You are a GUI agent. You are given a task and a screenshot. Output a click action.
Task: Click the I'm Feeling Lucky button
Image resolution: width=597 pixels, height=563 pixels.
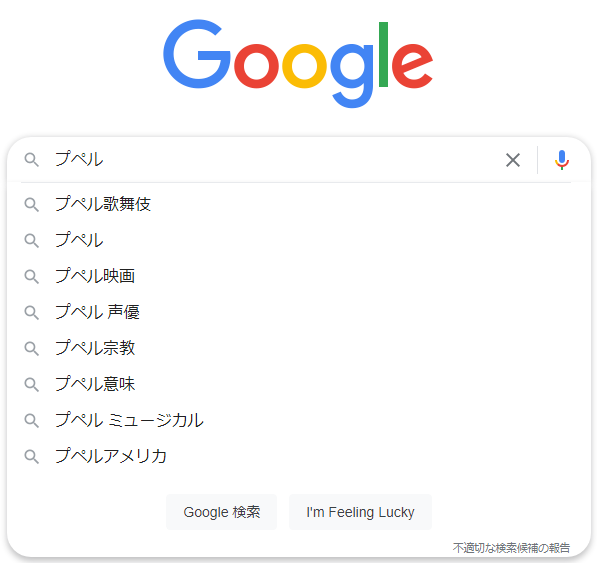(360, 512)
